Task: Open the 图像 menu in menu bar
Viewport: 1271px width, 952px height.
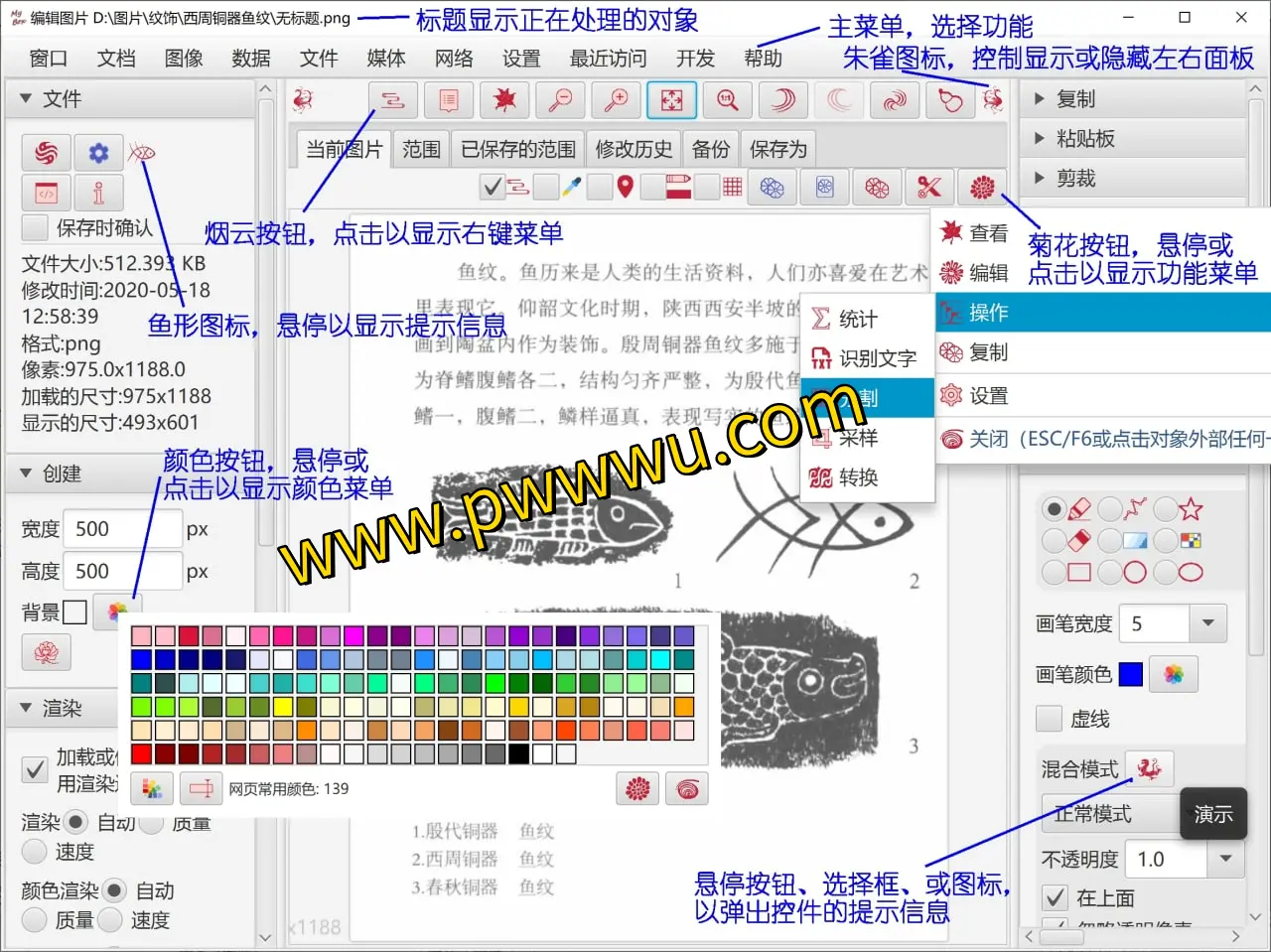Action: [x=184, y=59]
